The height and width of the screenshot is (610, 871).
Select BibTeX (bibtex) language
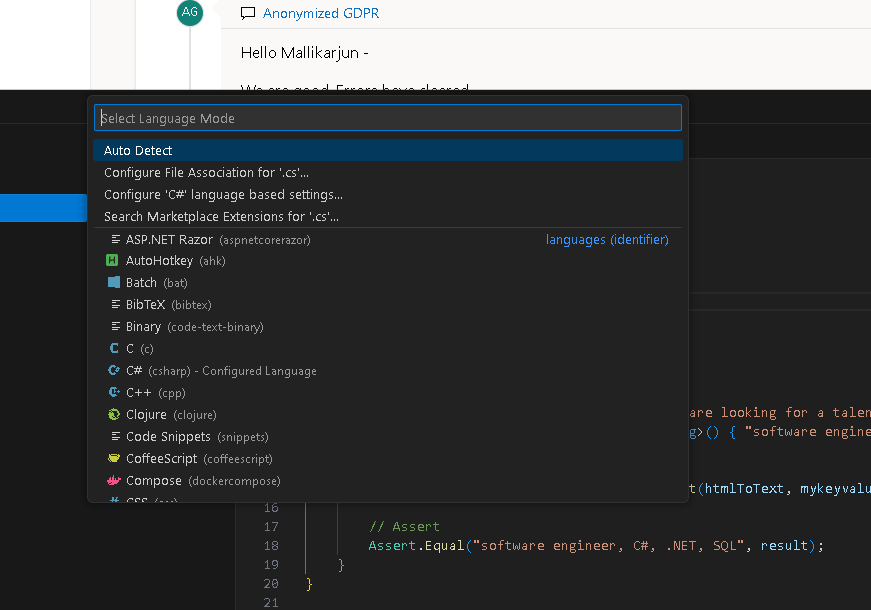[387, 304]
